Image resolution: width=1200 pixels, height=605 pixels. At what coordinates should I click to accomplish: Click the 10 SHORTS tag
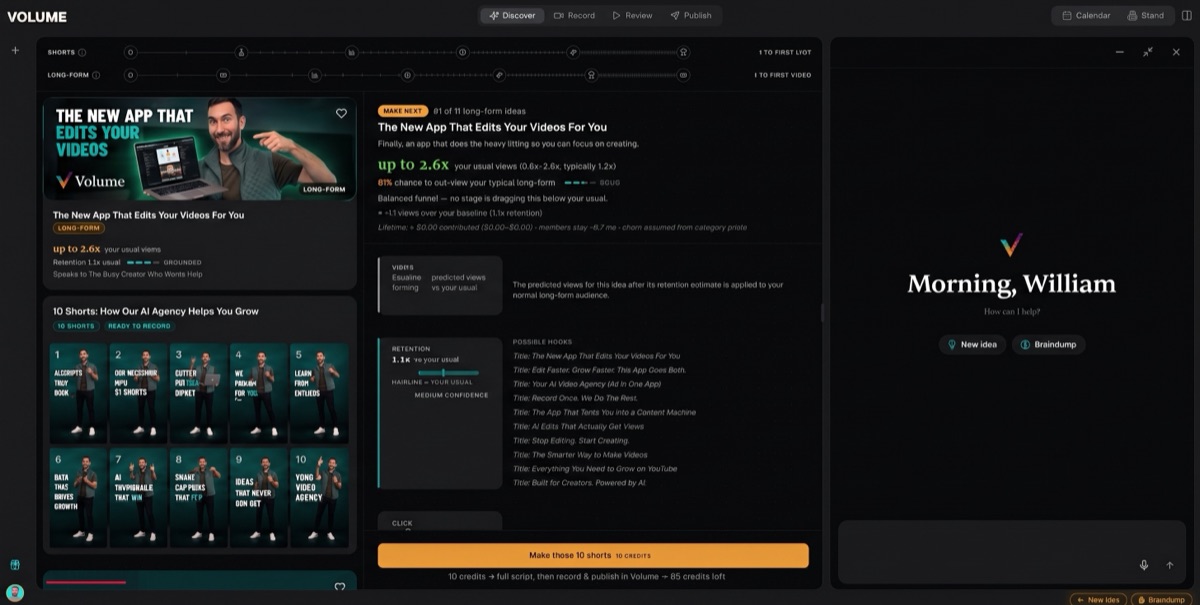[75, 326]
